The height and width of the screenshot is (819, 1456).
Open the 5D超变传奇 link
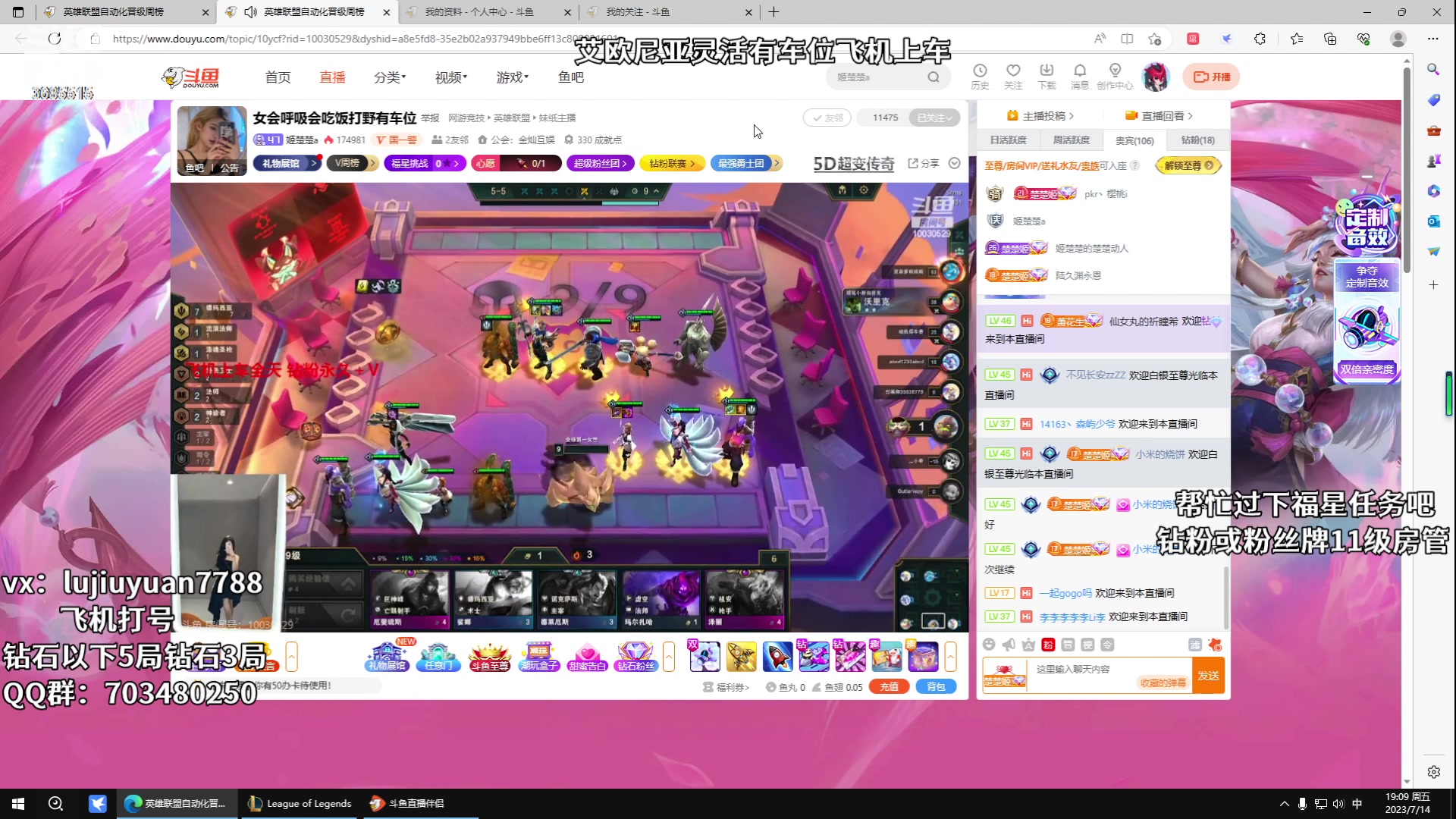(854, 164)
